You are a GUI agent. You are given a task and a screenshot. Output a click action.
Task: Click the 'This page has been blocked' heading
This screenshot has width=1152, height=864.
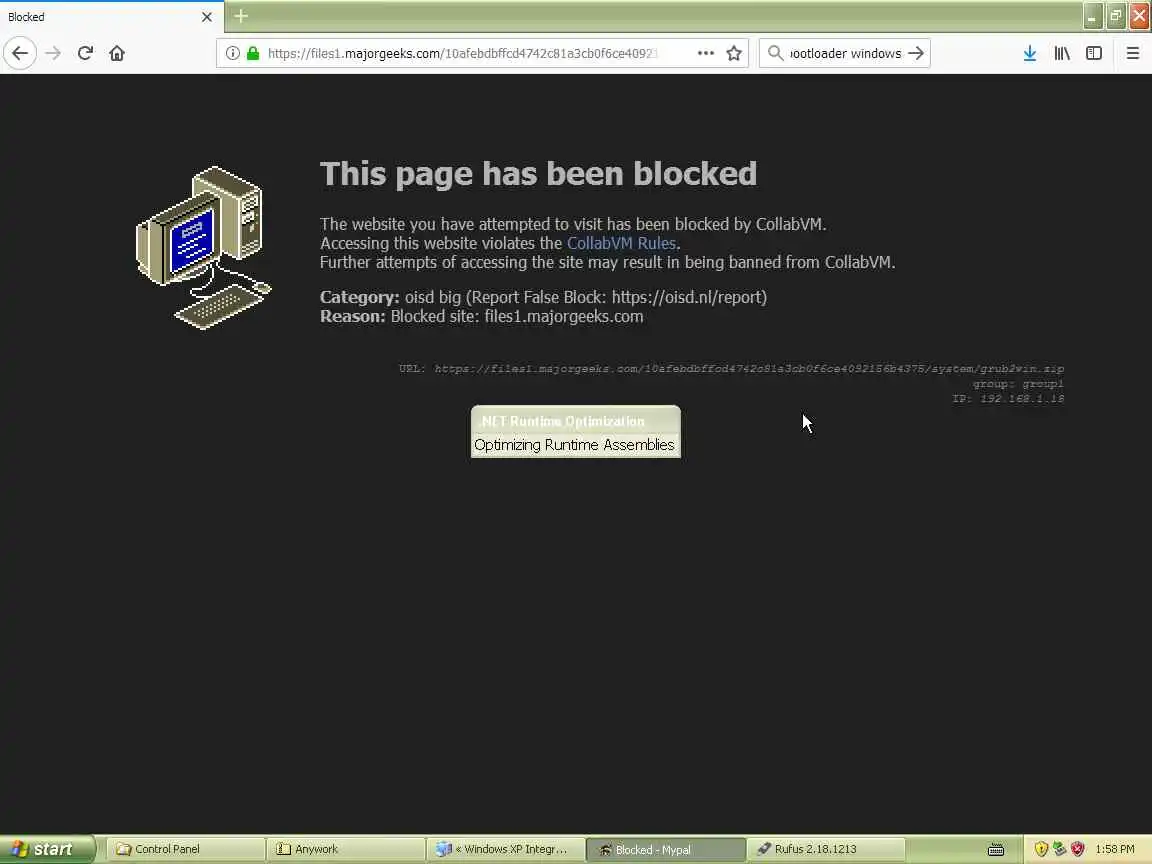click(539, 174)
